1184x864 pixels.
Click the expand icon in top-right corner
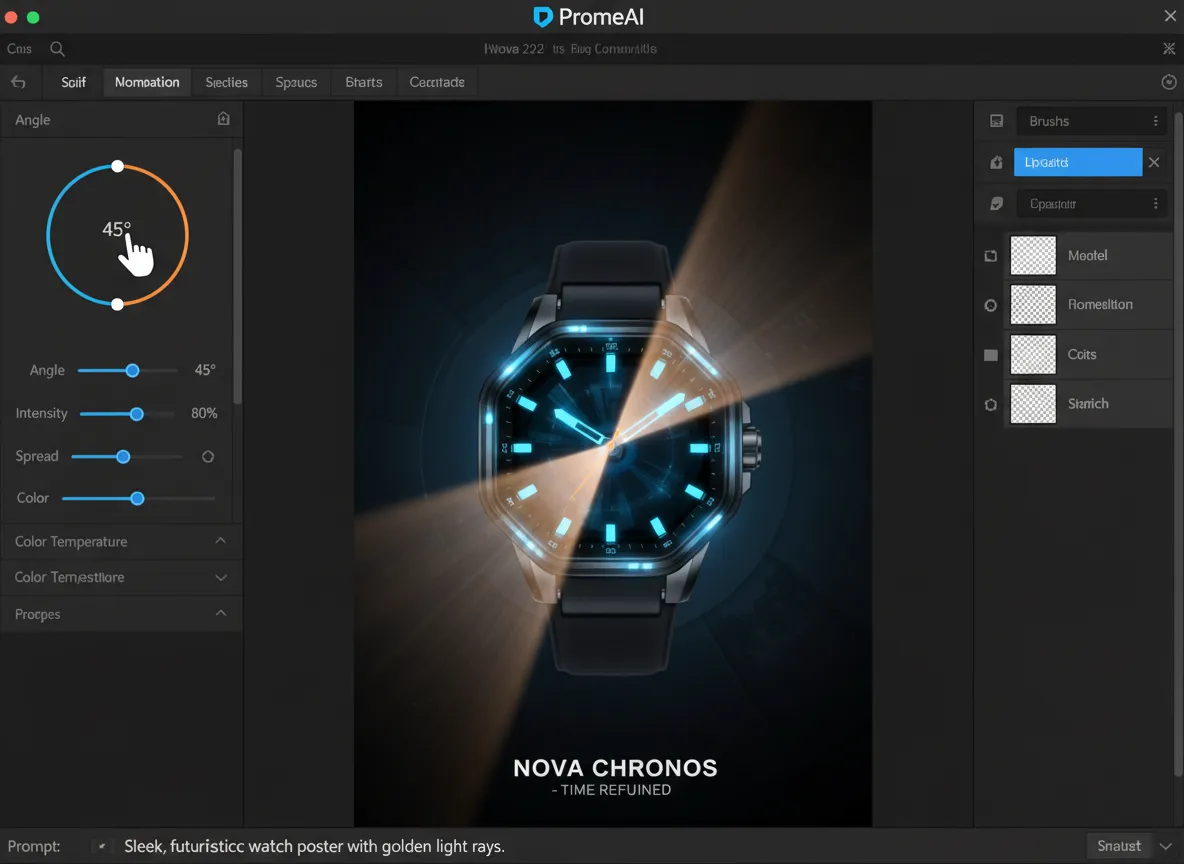(x=1169, y=49)
